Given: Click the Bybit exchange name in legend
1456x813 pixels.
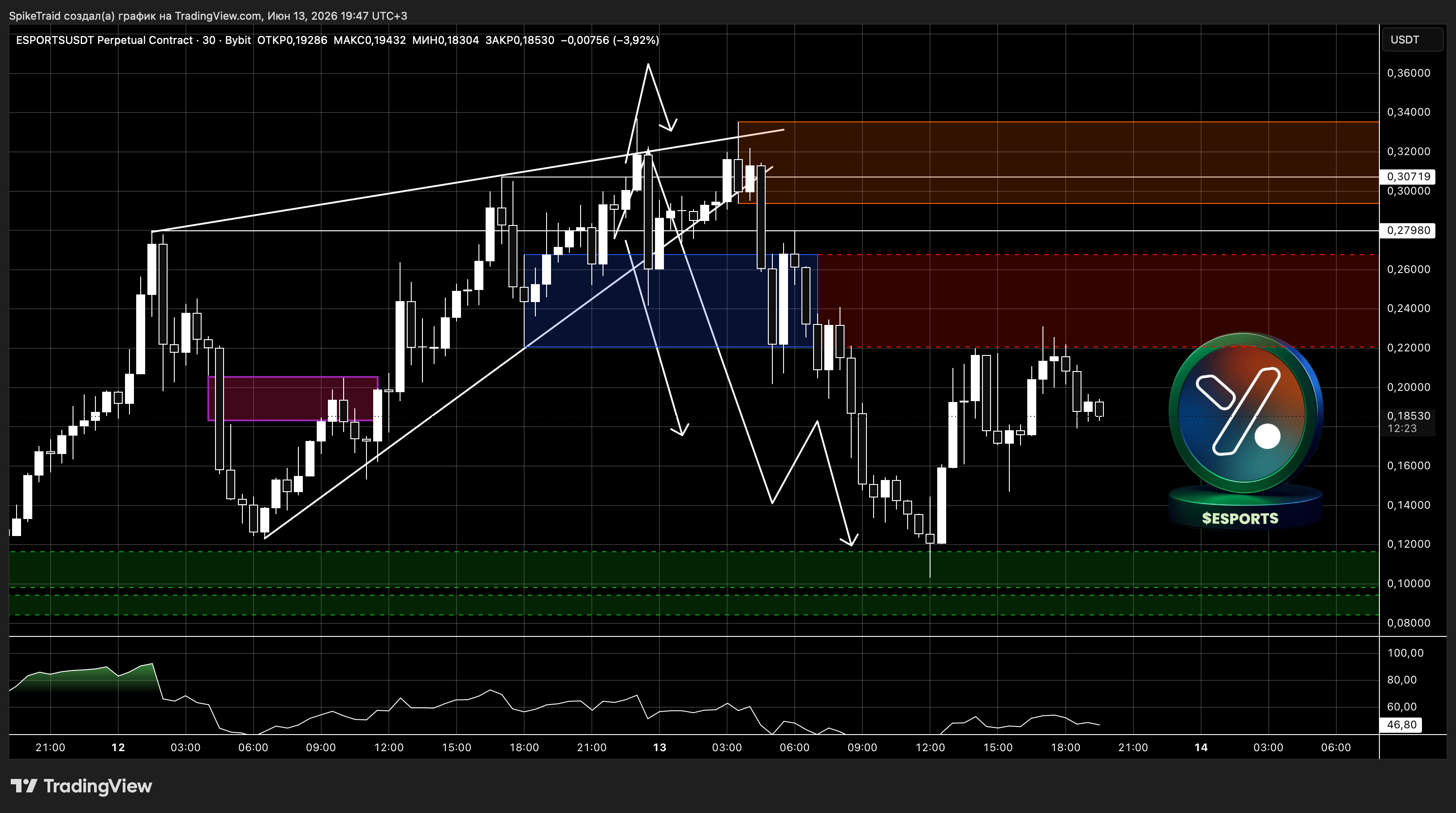Looking at the screenshot, I should coord(237,40).
